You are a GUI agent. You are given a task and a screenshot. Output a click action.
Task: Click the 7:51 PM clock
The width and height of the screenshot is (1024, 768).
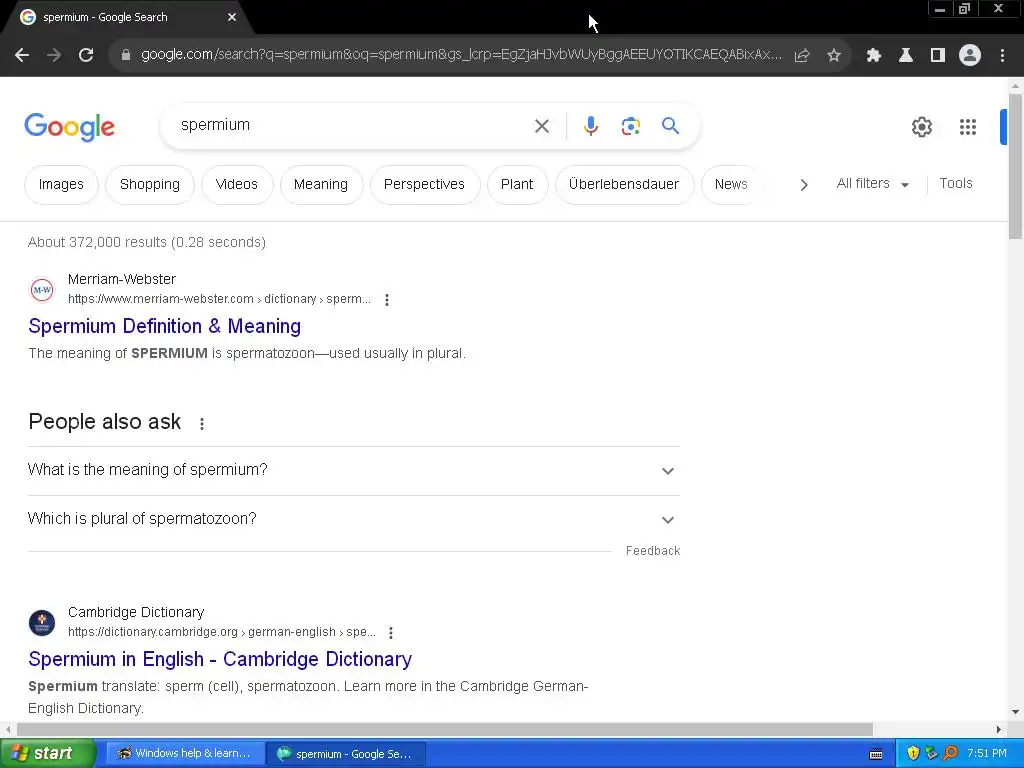pyautogui.click(x=987, y=754)
